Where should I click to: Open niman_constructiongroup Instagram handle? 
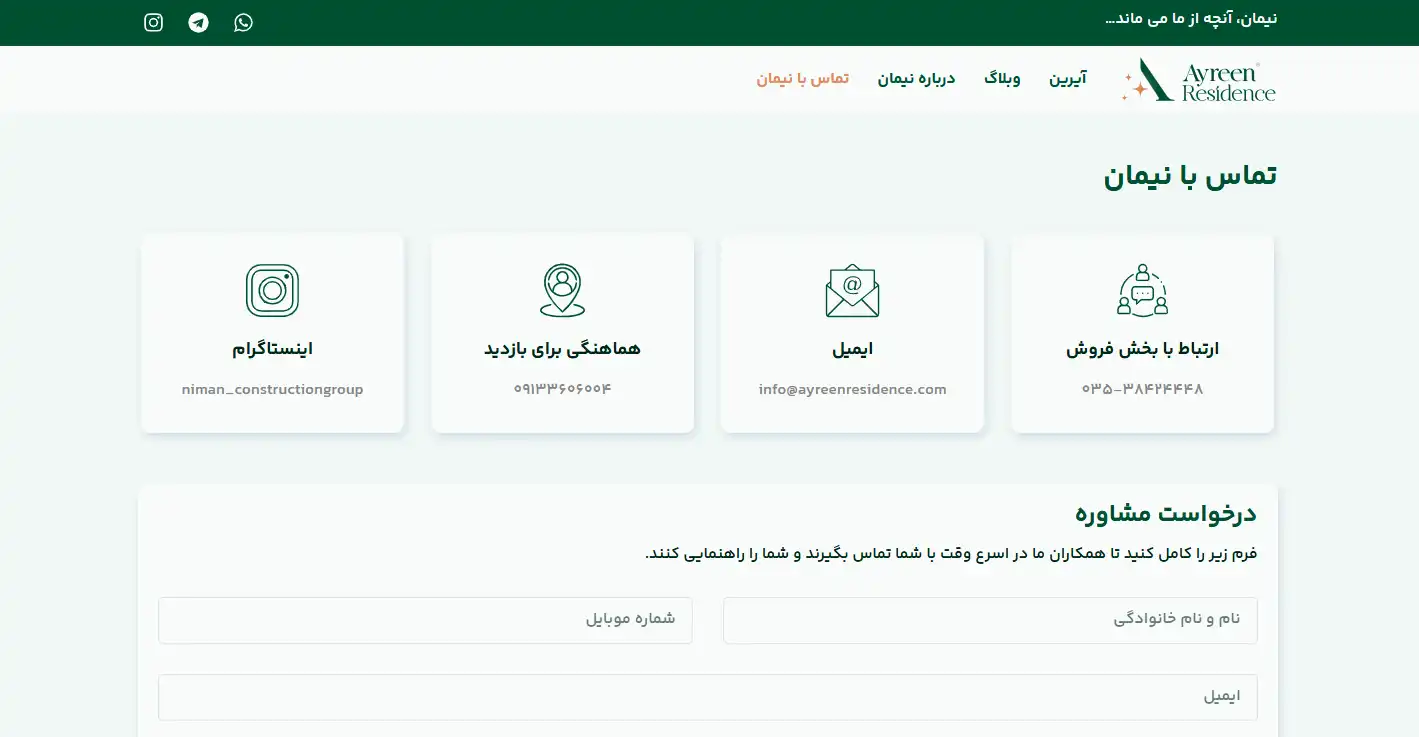tap(272, 390)
